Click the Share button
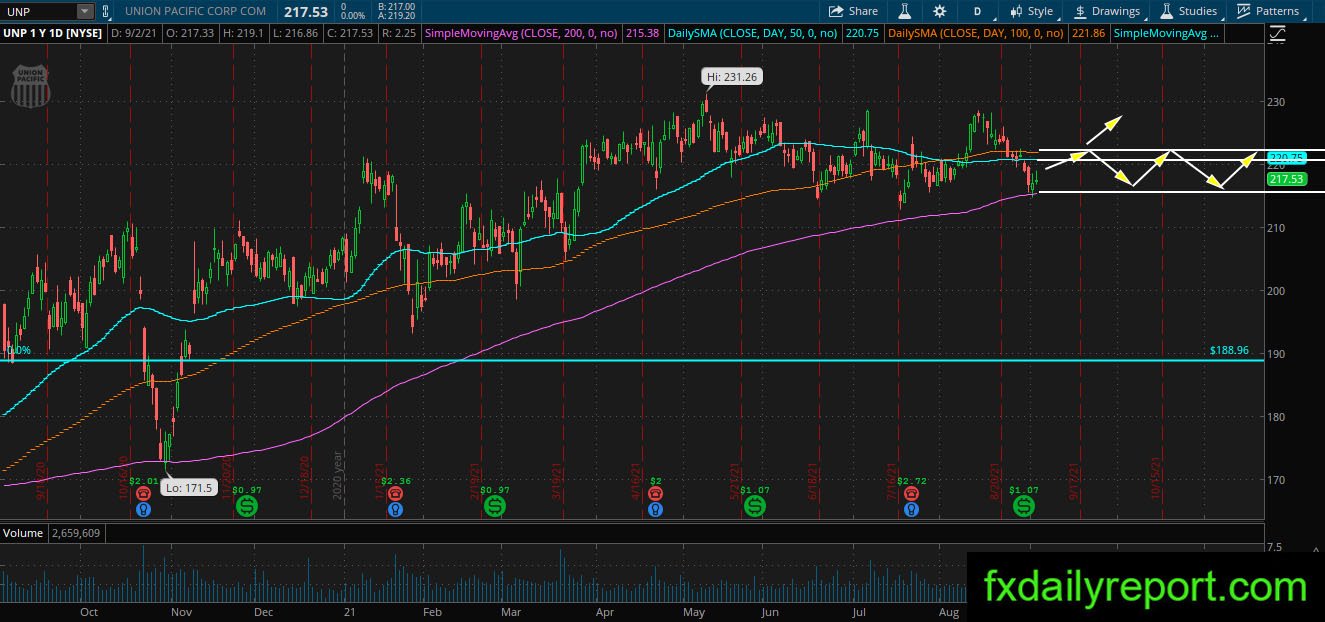The width and height of the screenshot is (1325, 622). (x=853, y=11)
